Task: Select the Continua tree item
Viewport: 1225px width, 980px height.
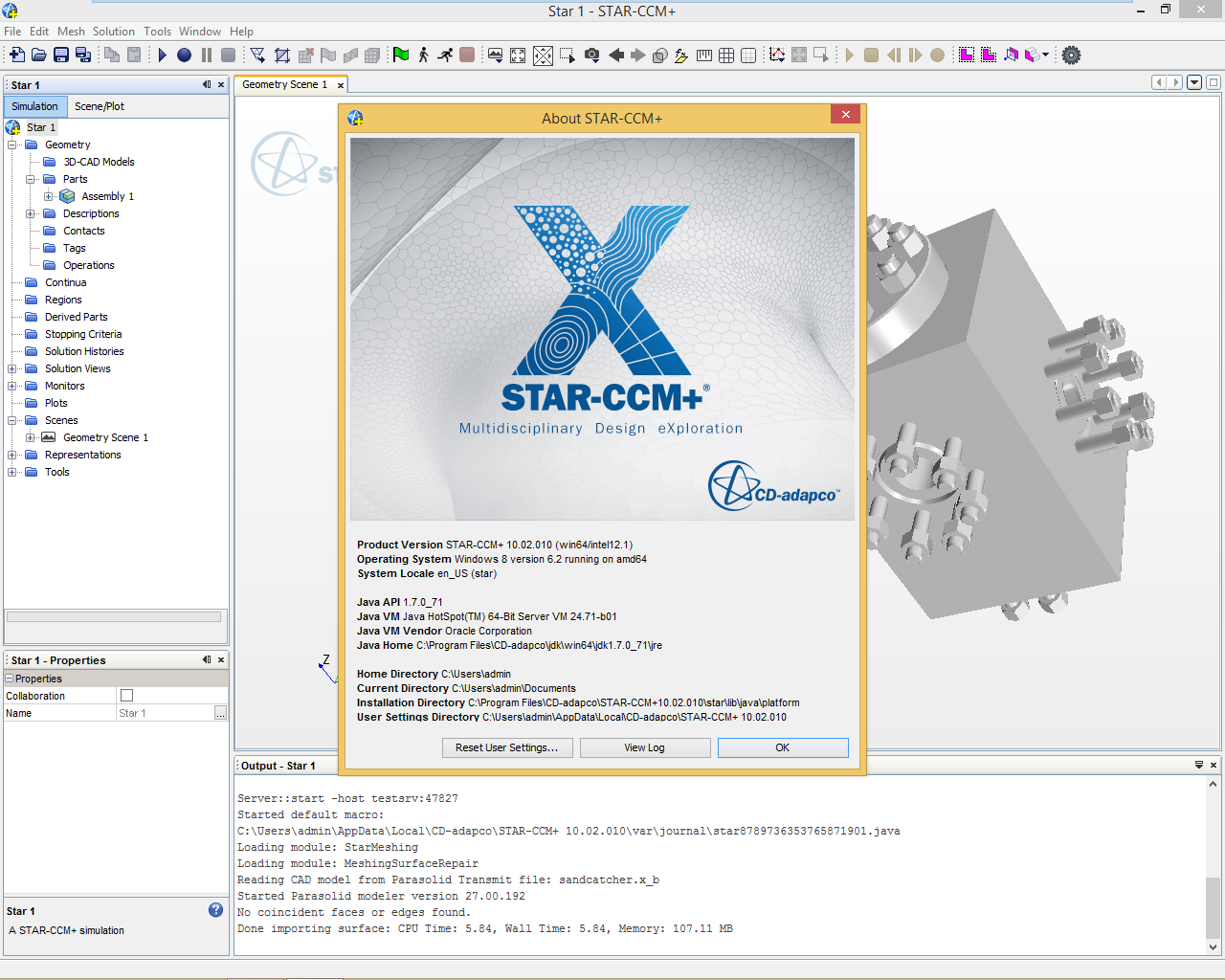Action: coord(65,283)
